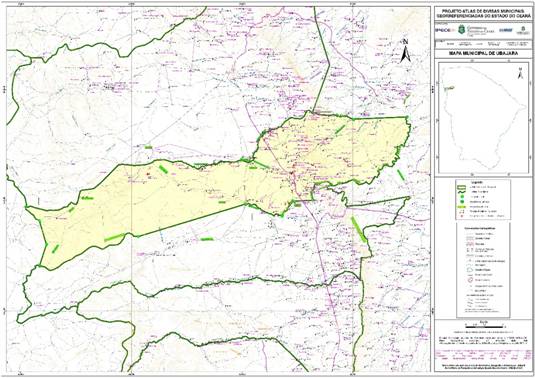This screenshot has height=378, width=535.
Task: Click the highlighted spot on Ceará inset map
Action: click(x=449, y=88)
